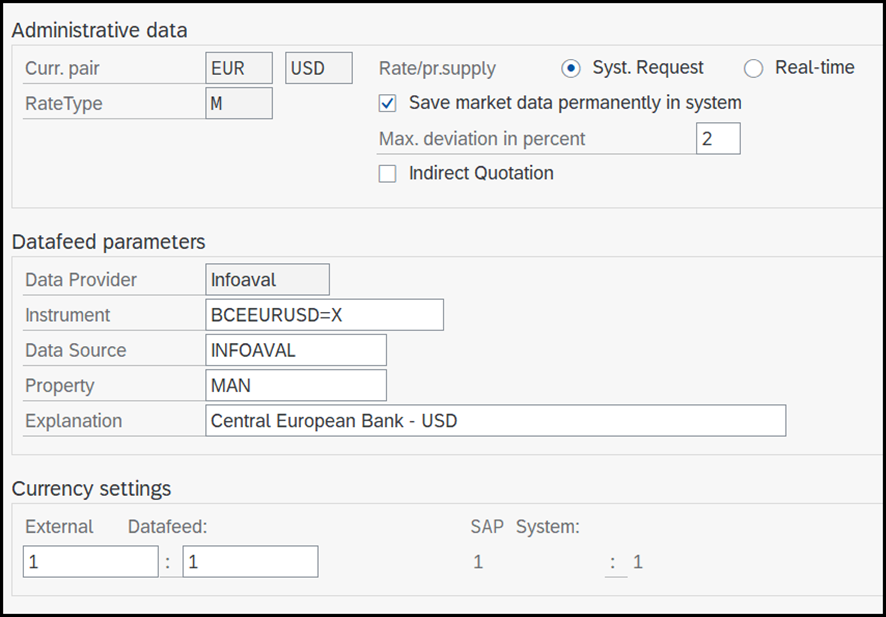
Task: Select the Property field containing MAN
Action: 295,385
